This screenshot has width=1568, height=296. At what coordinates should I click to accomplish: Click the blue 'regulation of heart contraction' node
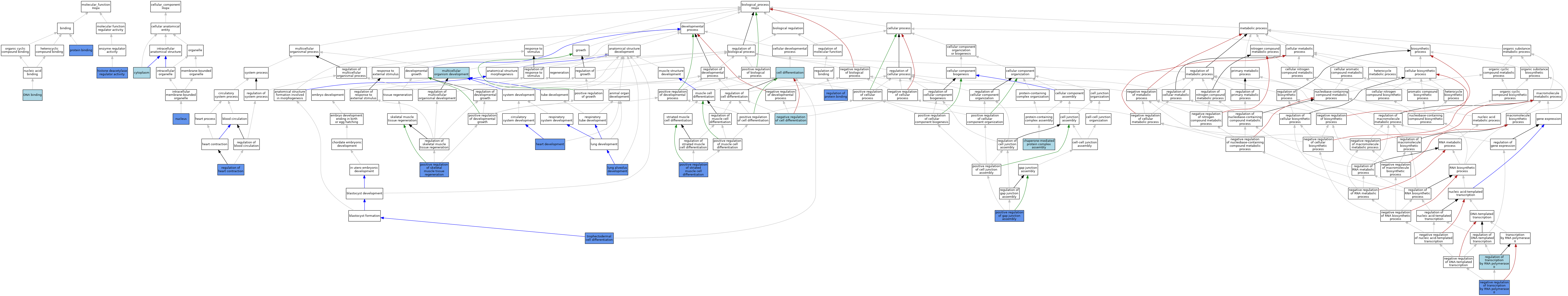[231, 169]
